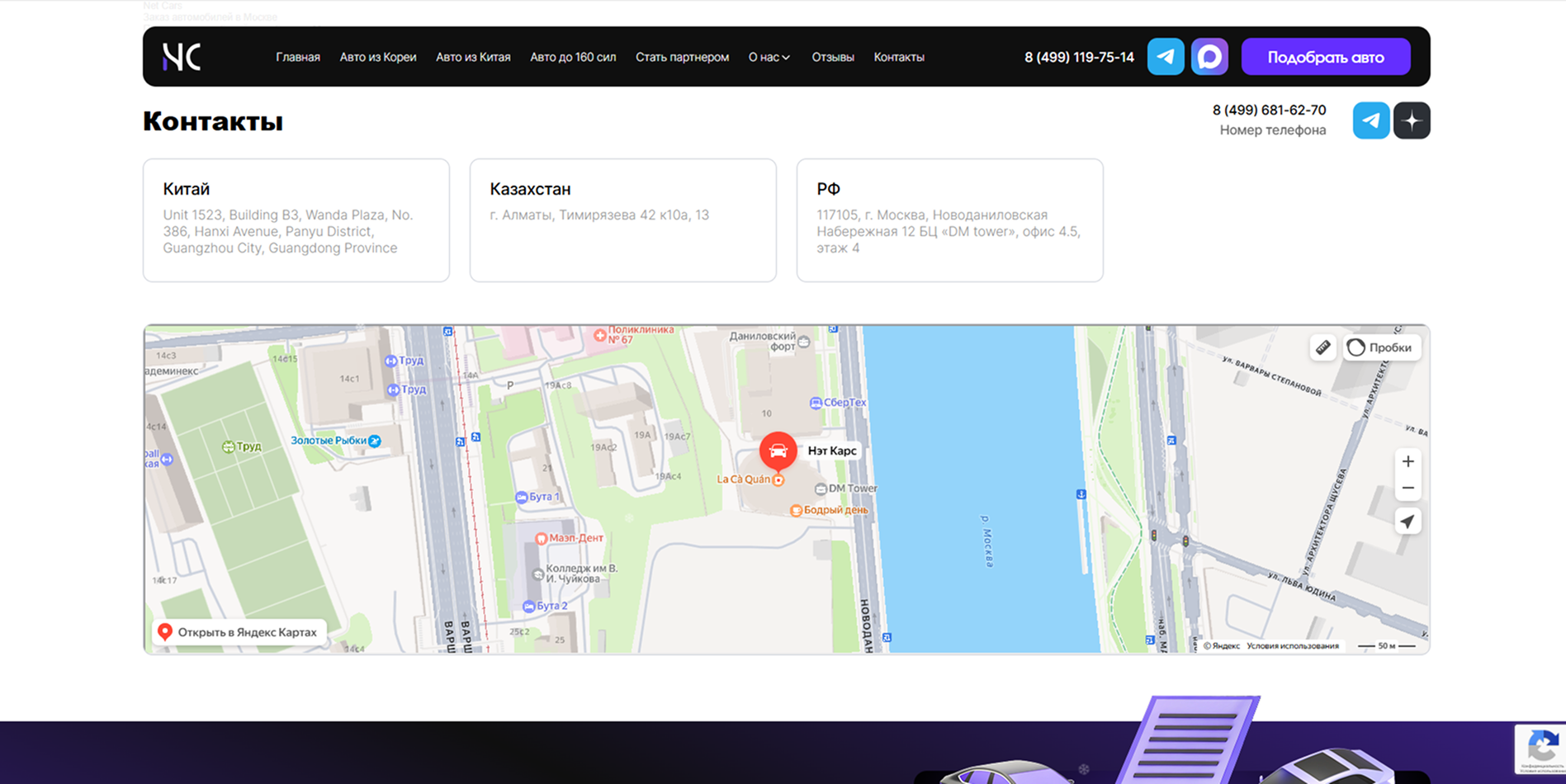The image size is (1566, 784).
Task: Click the dark sparkle icon next to Telegram
Action: (x=1412, y=120)
